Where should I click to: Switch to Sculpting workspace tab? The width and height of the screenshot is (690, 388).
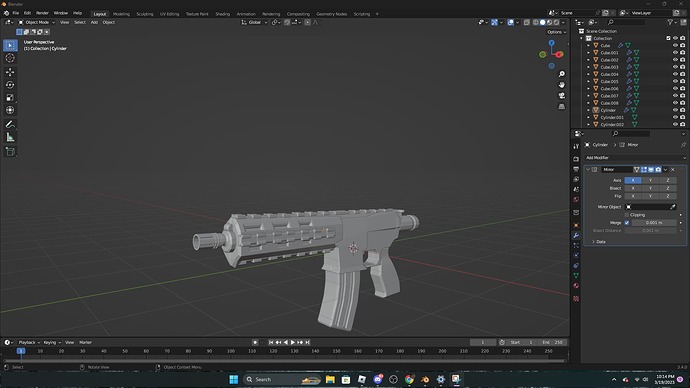[145, 14]
